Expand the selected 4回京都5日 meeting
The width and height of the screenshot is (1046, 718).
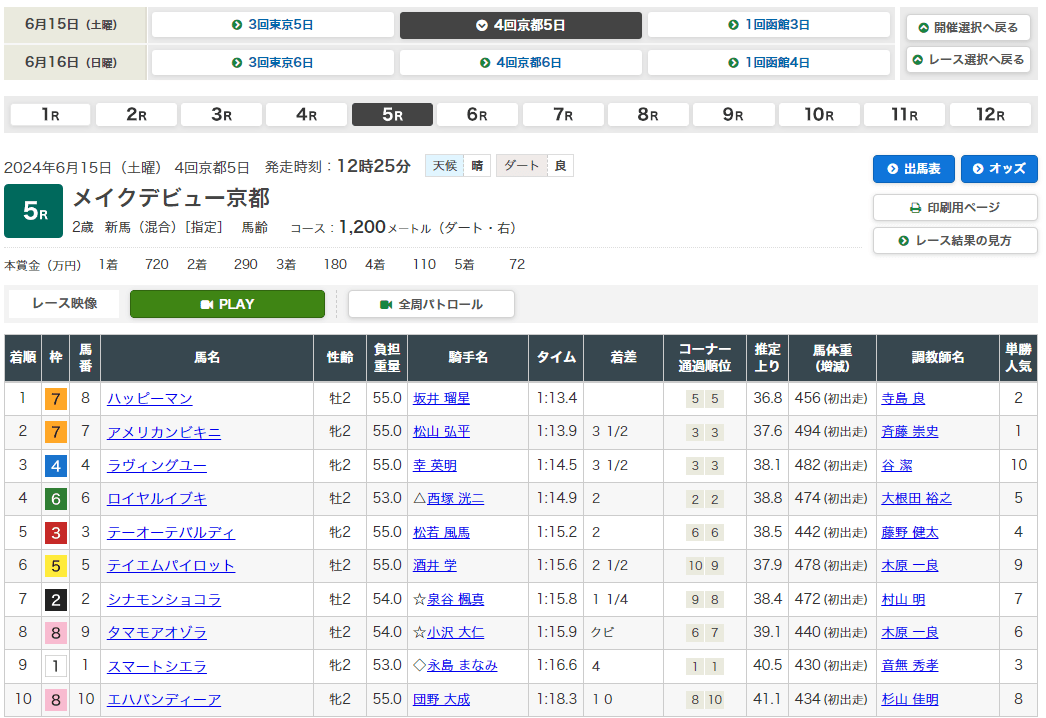point(520,25)
